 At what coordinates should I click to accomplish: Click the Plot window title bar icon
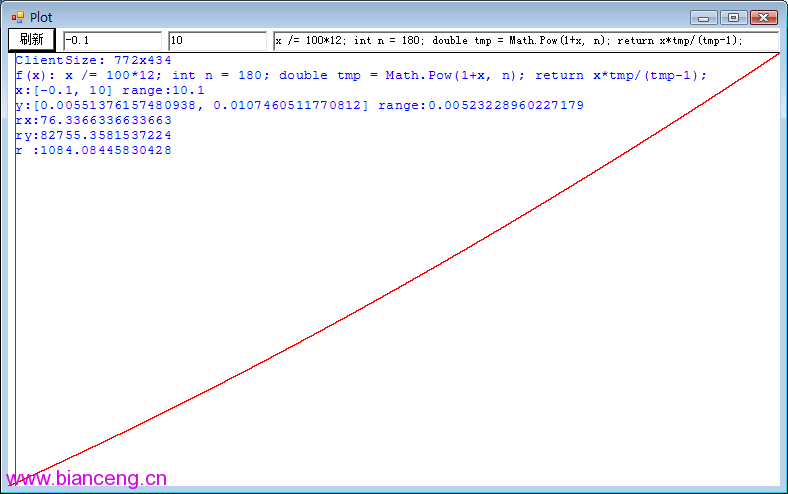coord(18,18)
